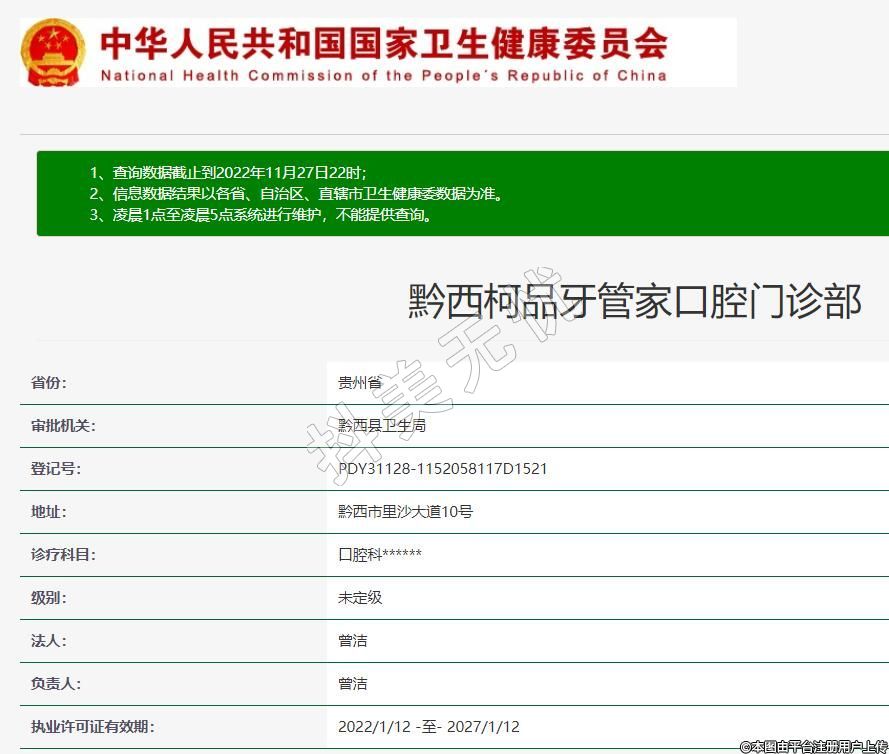Click notice line one about query data cutoff
Screen dimensions: 889x754
pos(235,172)
